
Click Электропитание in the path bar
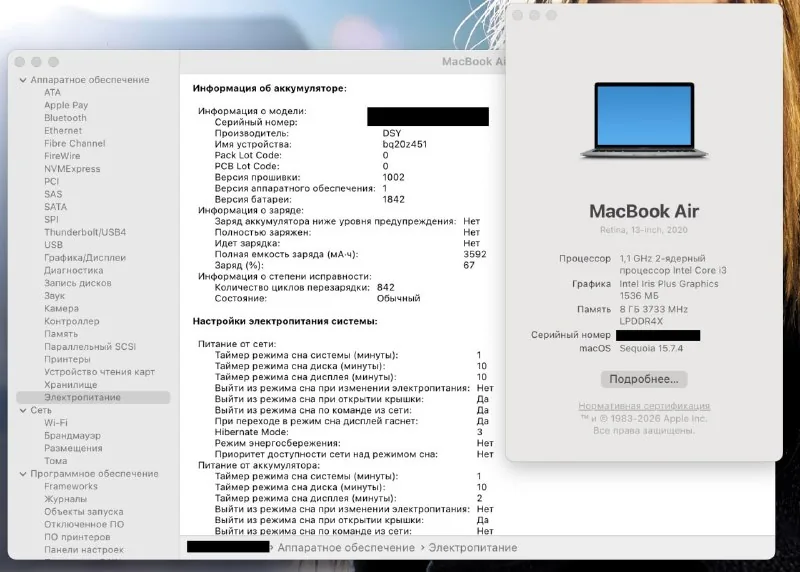coord(472,548)
